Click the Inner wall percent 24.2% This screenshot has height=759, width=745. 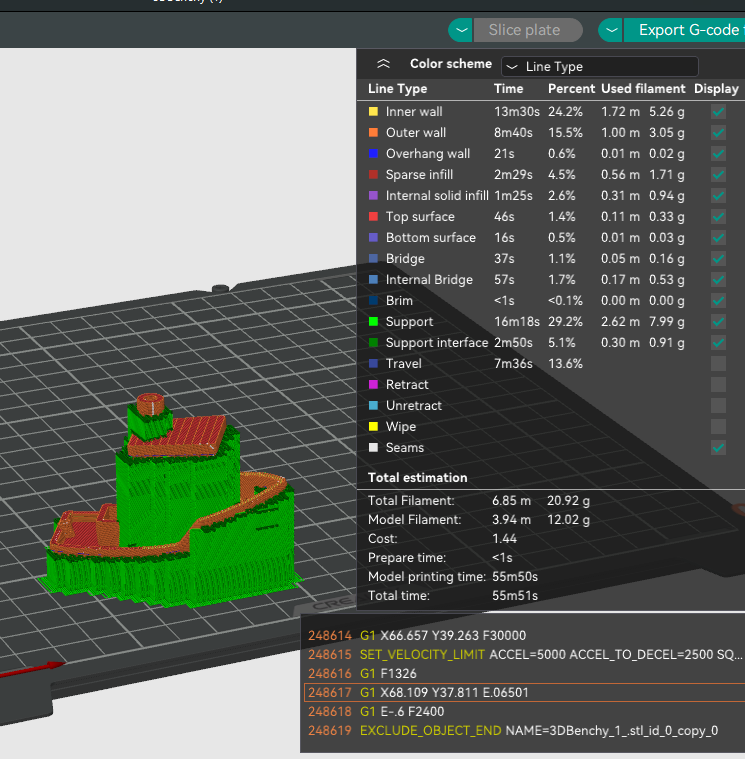pyautogui.click(x=565, y=112)
